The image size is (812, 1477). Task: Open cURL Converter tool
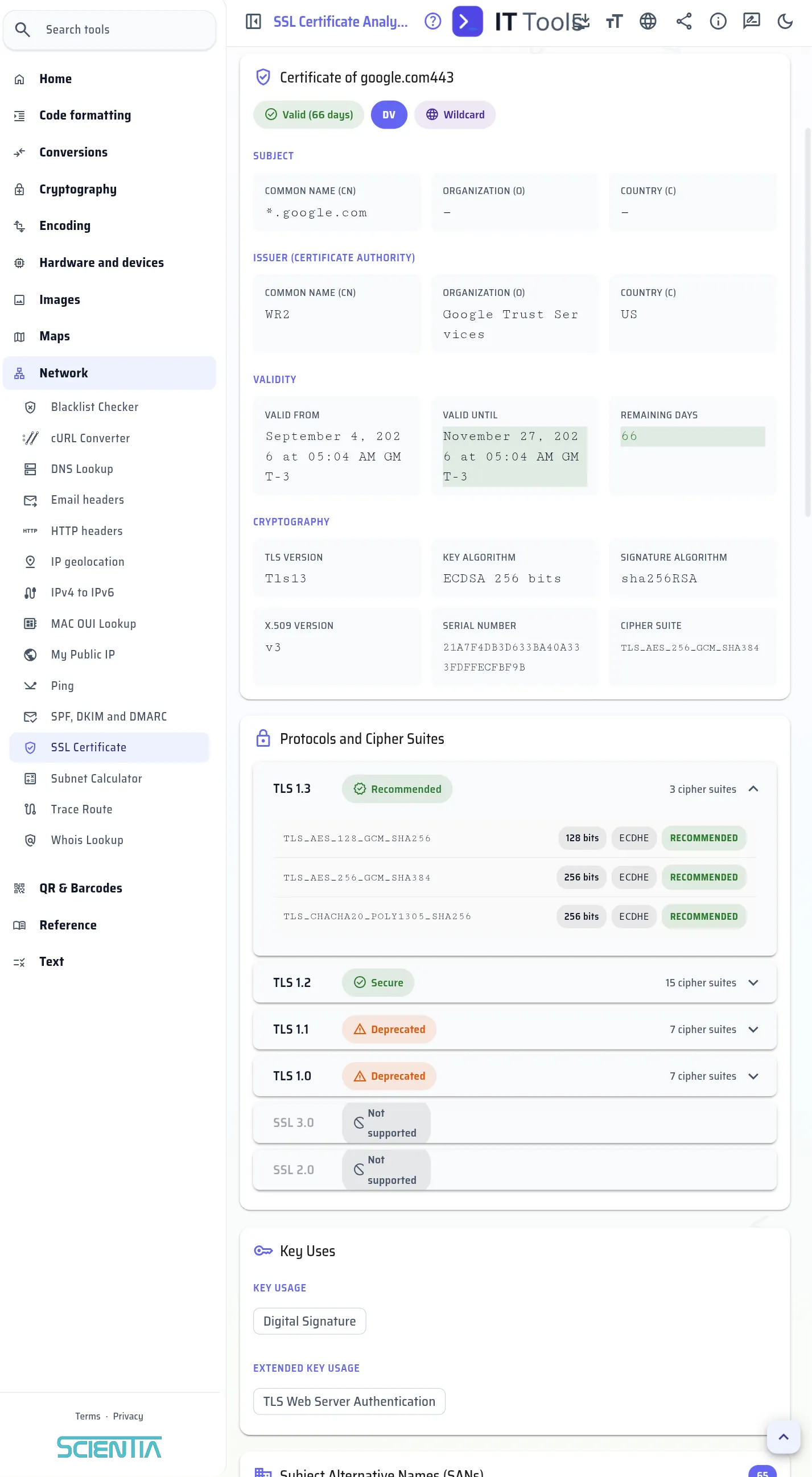[x=109, y=438]
